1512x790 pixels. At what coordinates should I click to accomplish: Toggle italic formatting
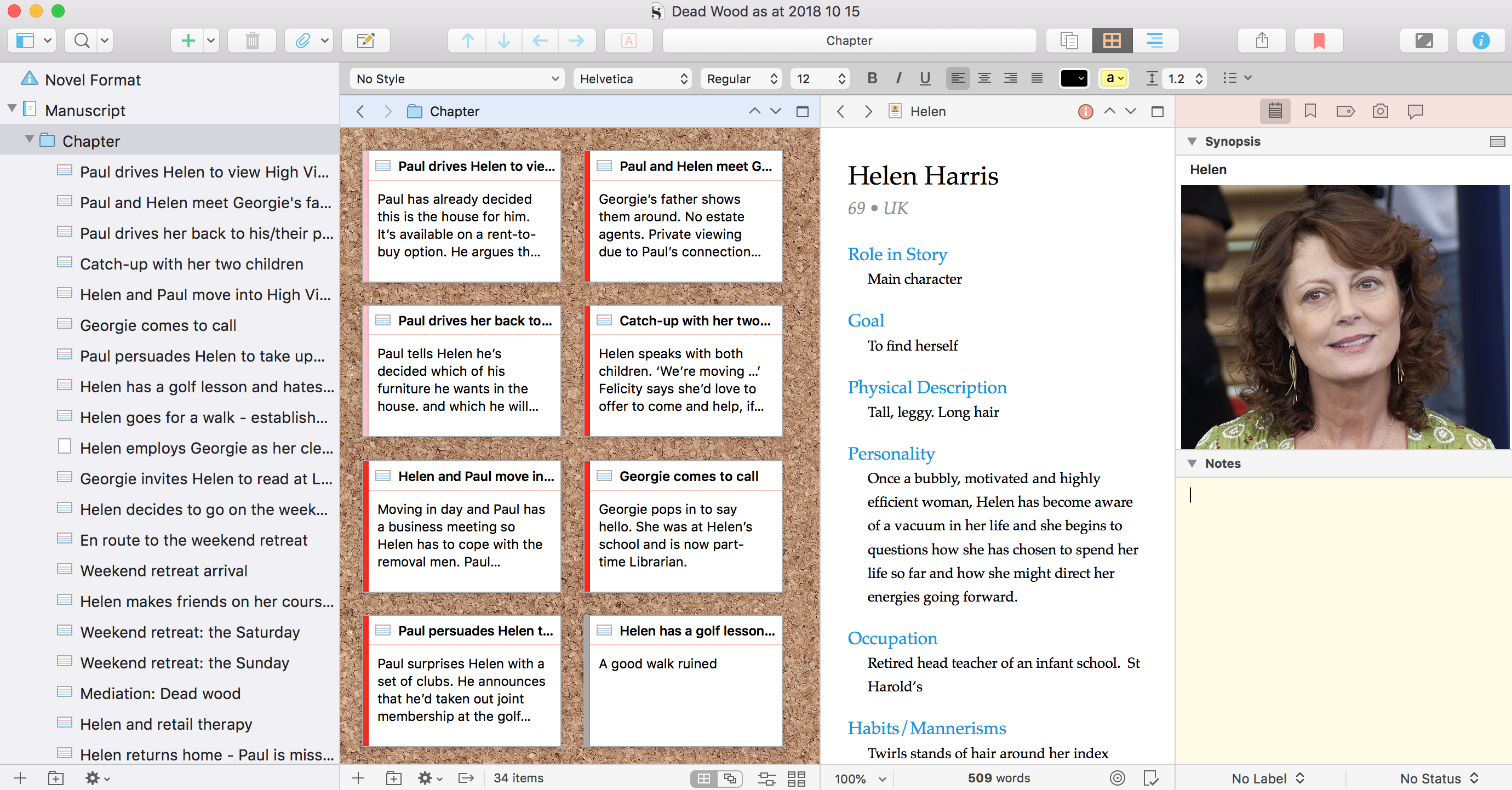pos(898,78)
